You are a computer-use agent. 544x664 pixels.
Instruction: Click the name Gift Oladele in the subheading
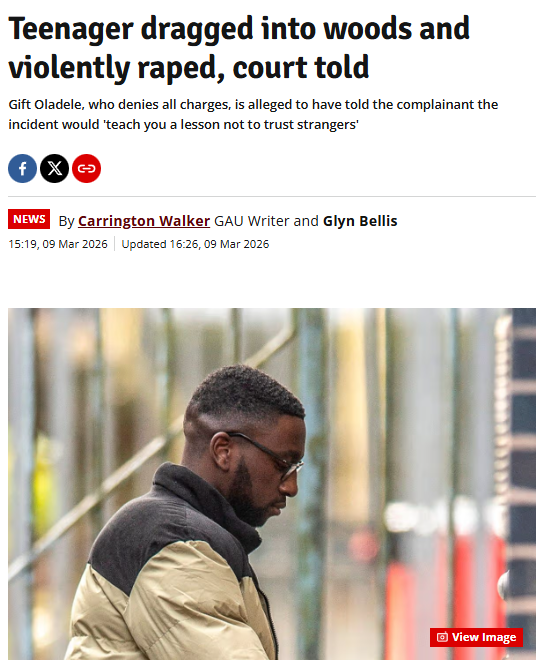pos(45,105)
